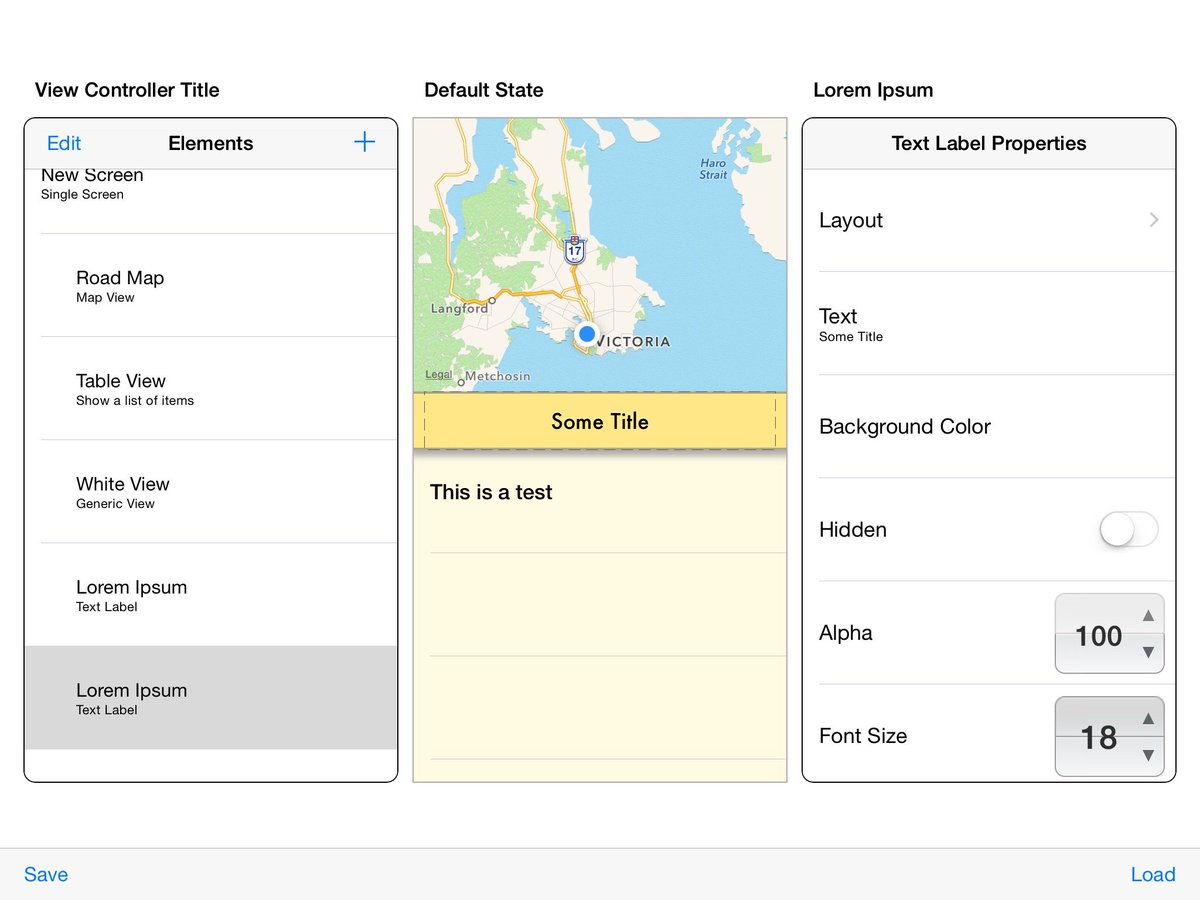Open the Text property row
1200x900 pixels.
(x=989, y=324)
